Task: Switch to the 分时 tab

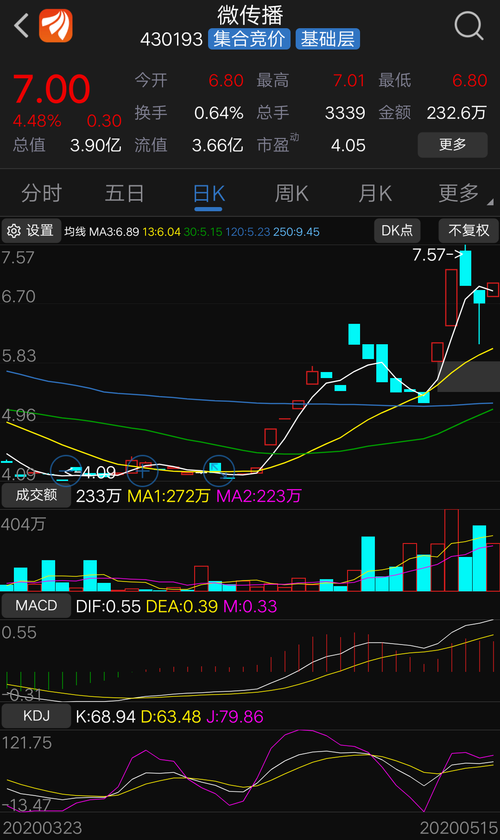Action: tap(41, 193)
